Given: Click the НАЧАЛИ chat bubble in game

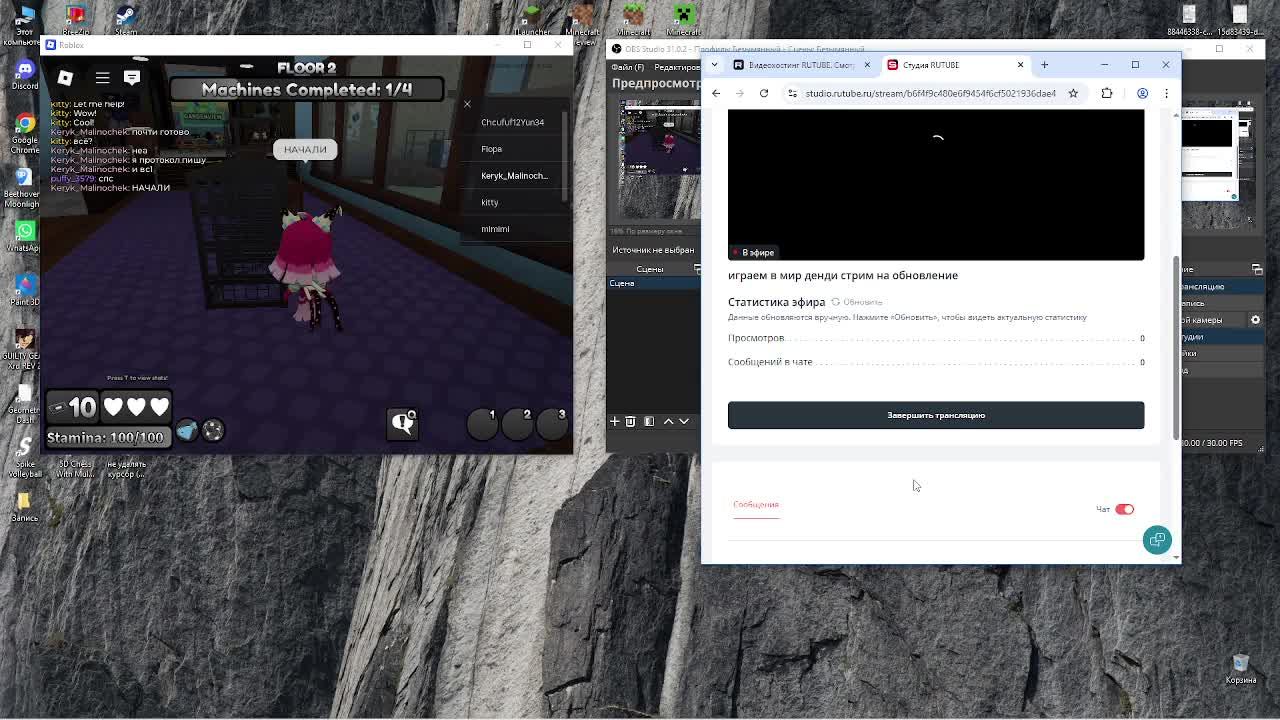Looking at the screenshot, I should click(305, 150).
